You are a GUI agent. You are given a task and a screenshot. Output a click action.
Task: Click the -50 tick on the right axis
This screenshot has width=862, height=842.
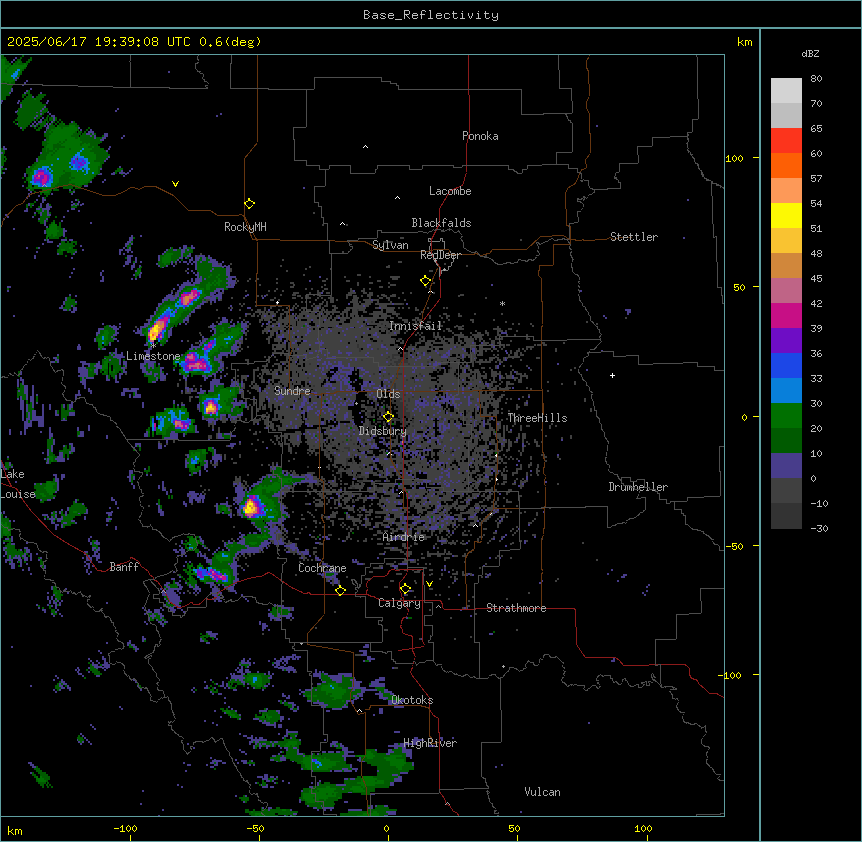pos(734,546)
